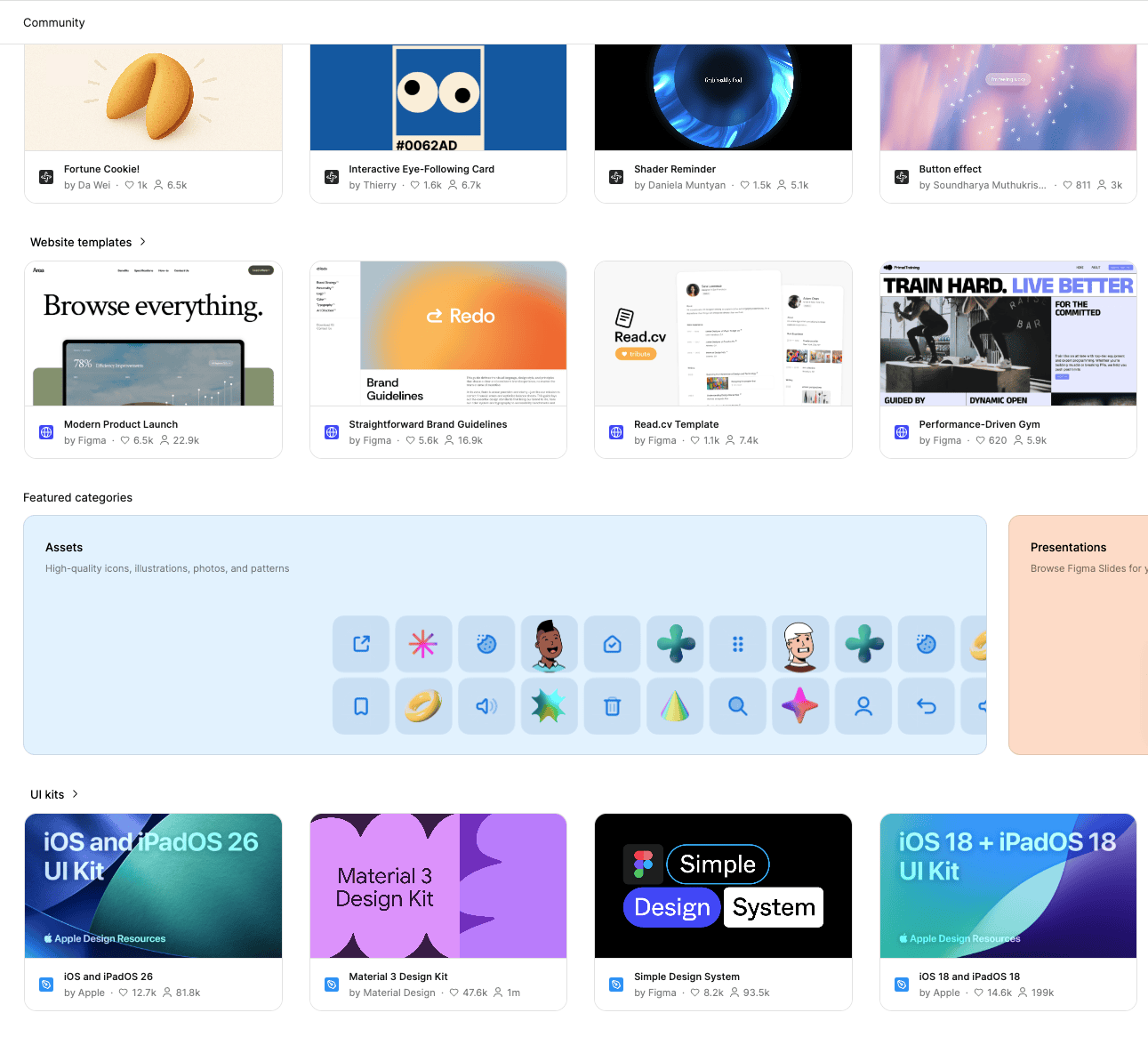Select the pink asterisk icon in Assets
Image resolution: width=1148 pixels, height=1037 pixels.
coord(423,644)
